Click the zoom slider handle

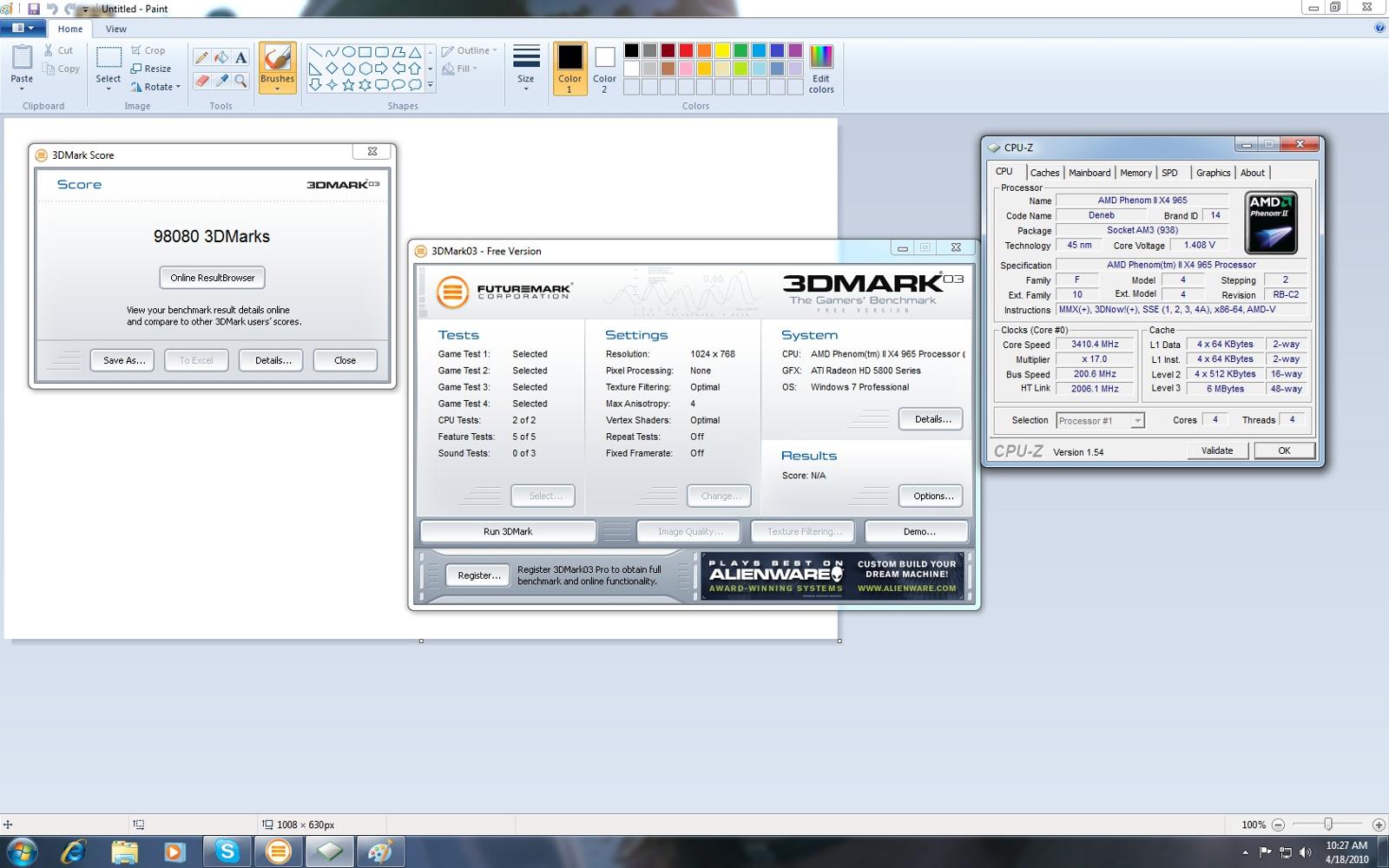point(1328,825)
